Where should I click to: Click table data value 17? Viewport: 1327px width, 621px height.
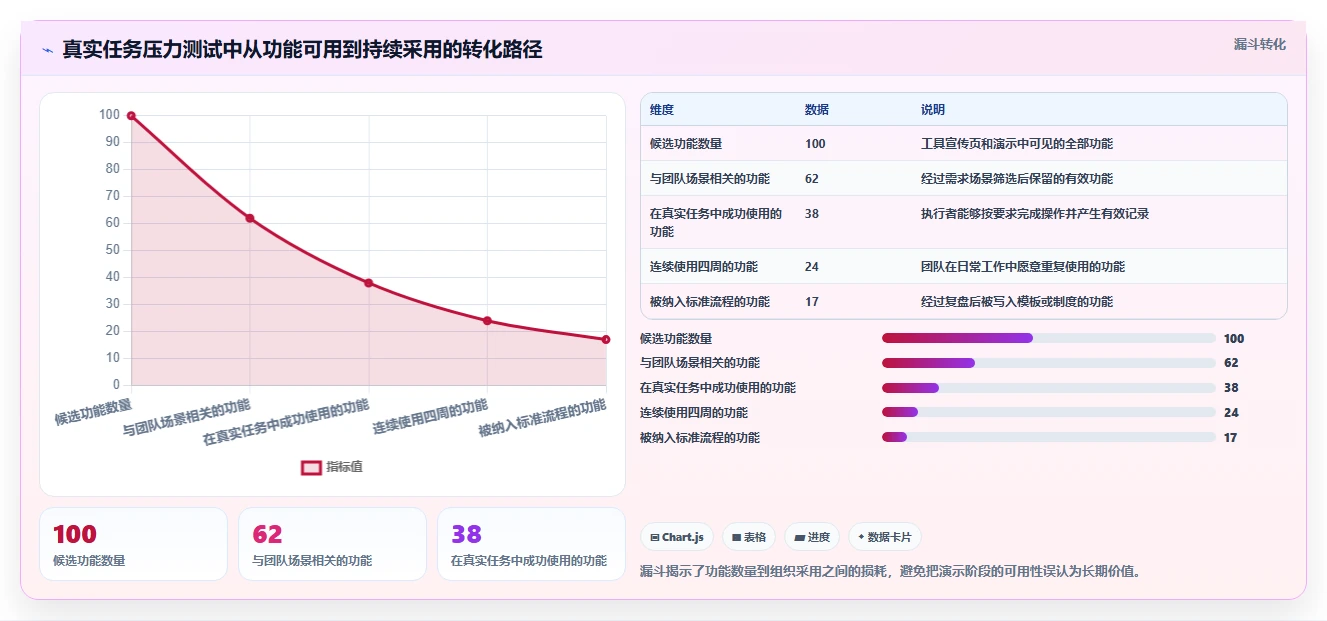coord(812,302)
